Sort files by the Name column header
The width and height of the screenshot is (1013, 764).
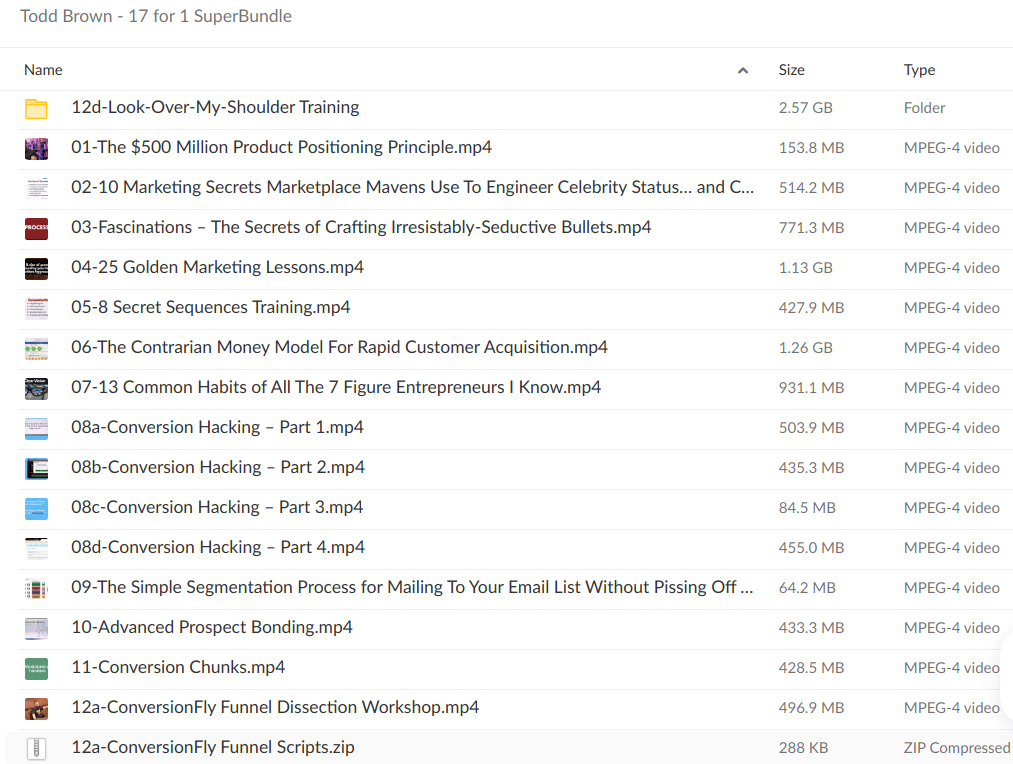click(x=43, y=70)
